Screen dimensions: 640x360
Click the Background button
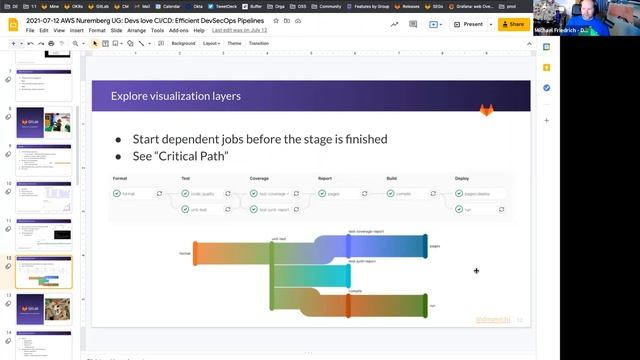(183, 43)
